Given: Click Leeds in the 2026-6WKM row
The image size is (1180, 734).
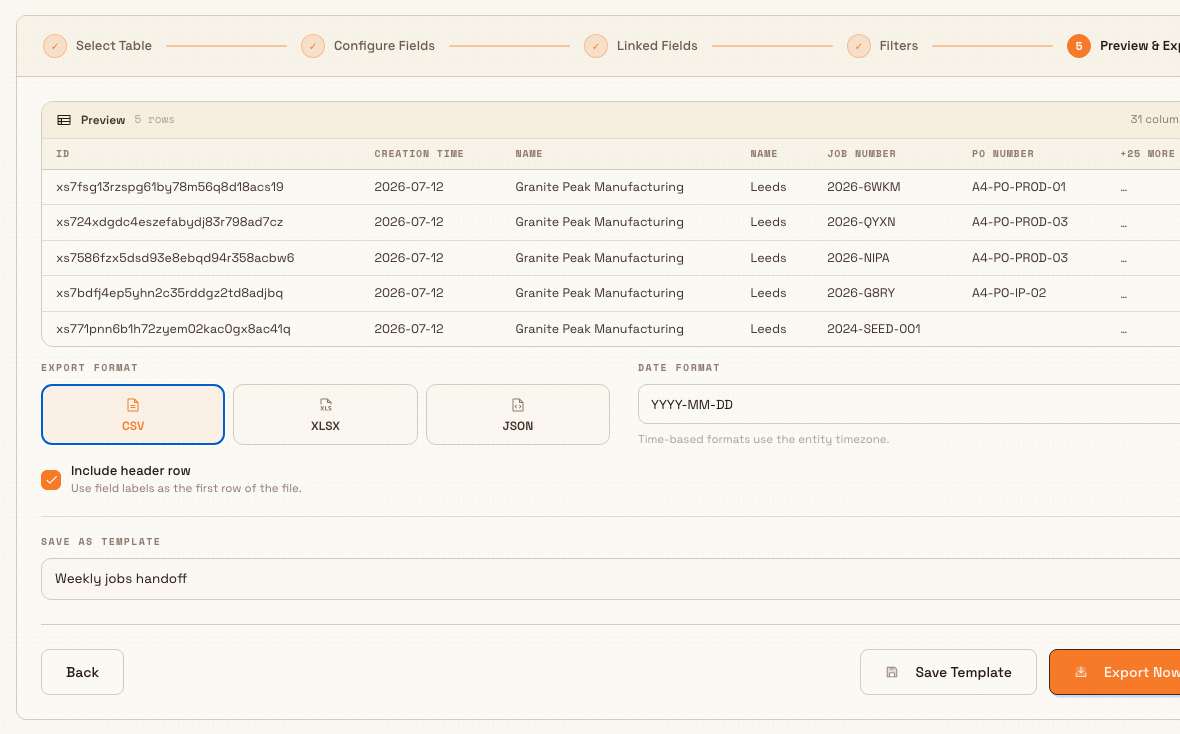Looking at the screenshot, I should 768,187.
